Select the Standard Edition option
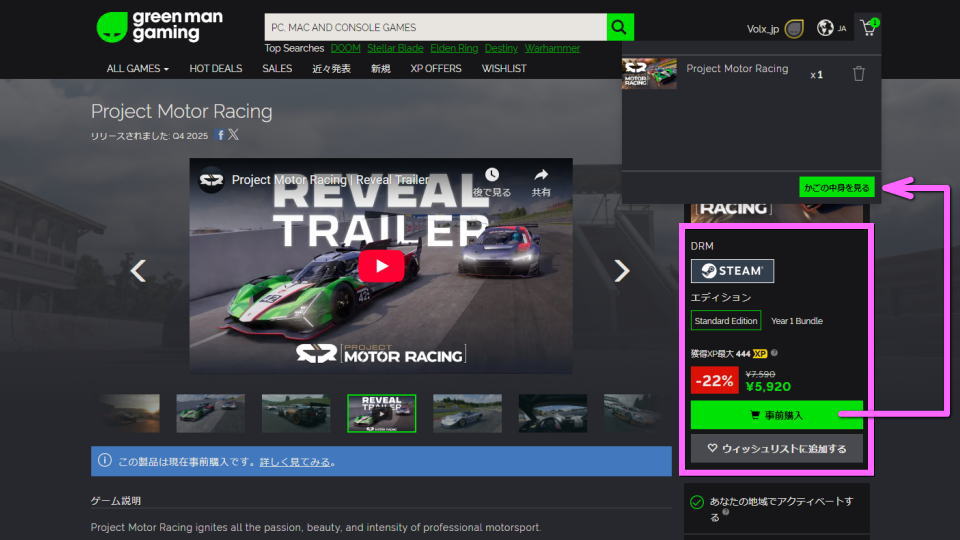 pos(726,321)
